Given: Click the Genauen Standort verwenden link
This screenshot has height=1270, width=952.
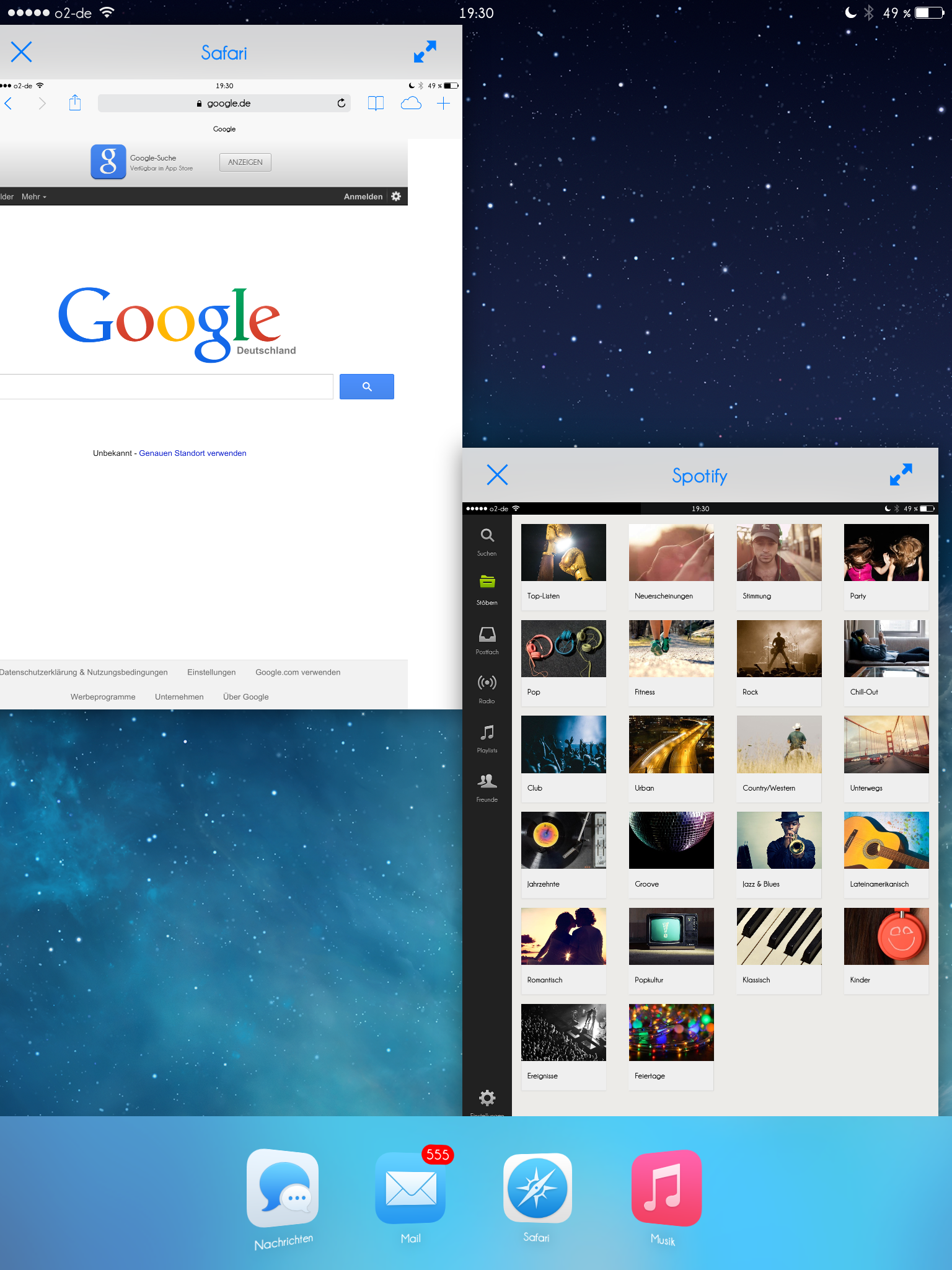Looking at the screenshot, I should click(x=192, y=453).
